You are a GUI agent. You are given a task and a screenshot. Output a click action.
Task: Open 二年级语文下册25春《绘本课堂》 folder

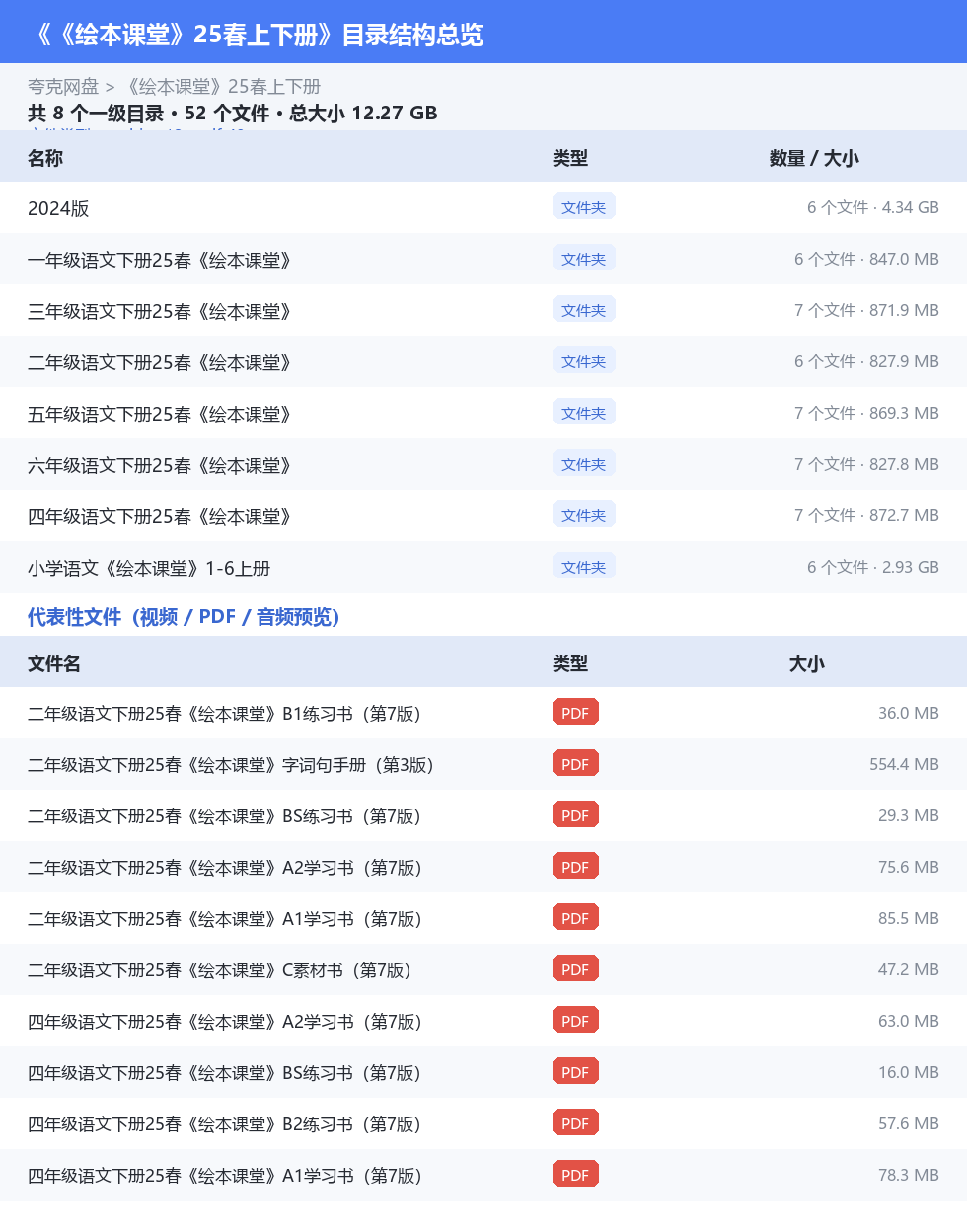162,362
